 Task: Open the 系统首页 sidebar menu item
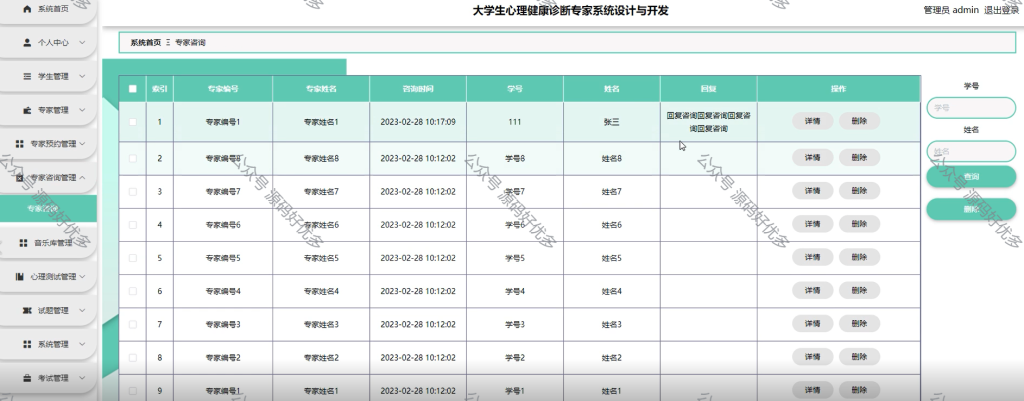[48, 9]
